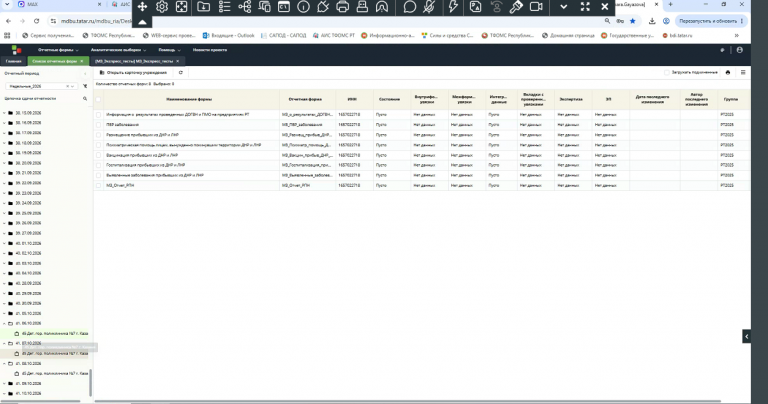Toggle the muted microphone icon
Screen dimensions: 768x404
pyautogui.click(x=429, y=7)
